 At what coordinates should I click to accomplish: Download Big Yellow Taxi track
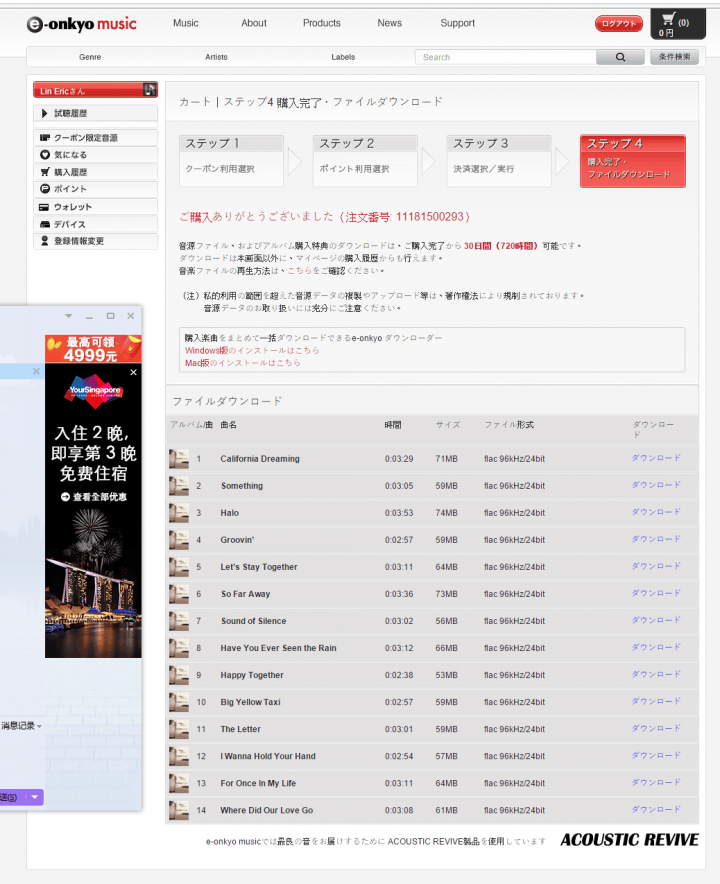click(656, 701)
